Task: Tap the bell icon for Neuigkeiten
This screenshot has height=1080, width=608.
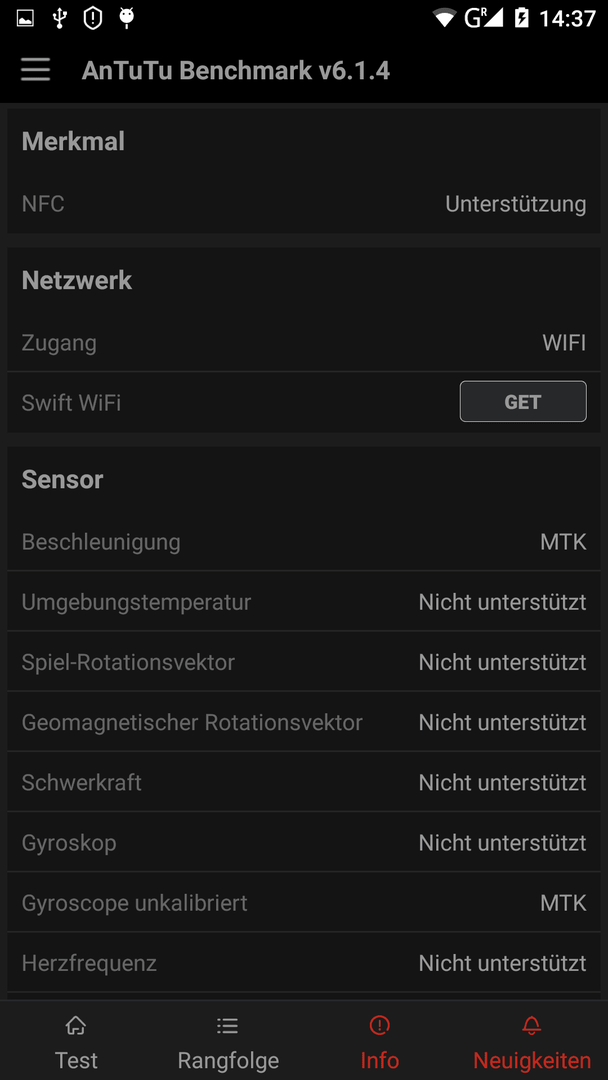Action: [x=532, y=1026]
